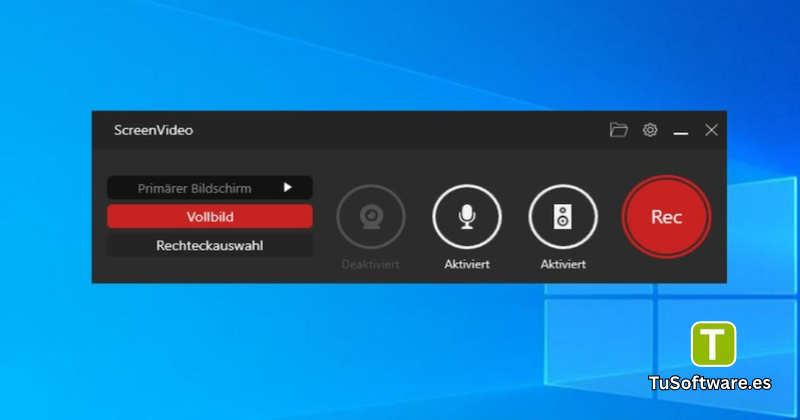Open settings with the gear icon

650,130
